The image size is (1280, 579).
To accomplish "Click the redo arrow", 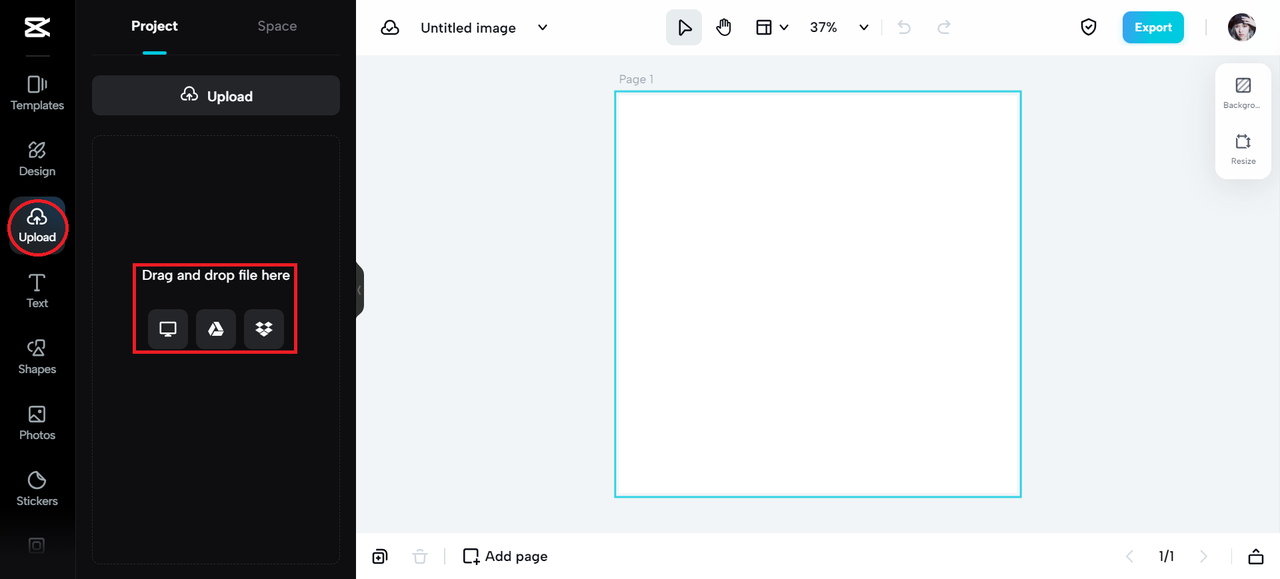I will [944, 28].
